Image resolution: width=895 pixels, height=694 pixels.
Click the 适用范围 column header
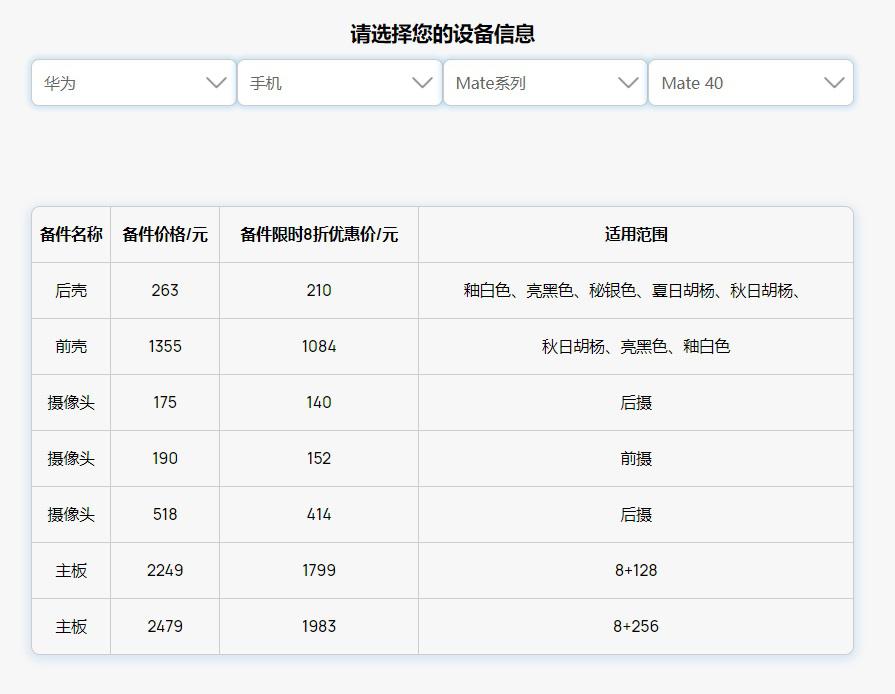click(636, 235)
